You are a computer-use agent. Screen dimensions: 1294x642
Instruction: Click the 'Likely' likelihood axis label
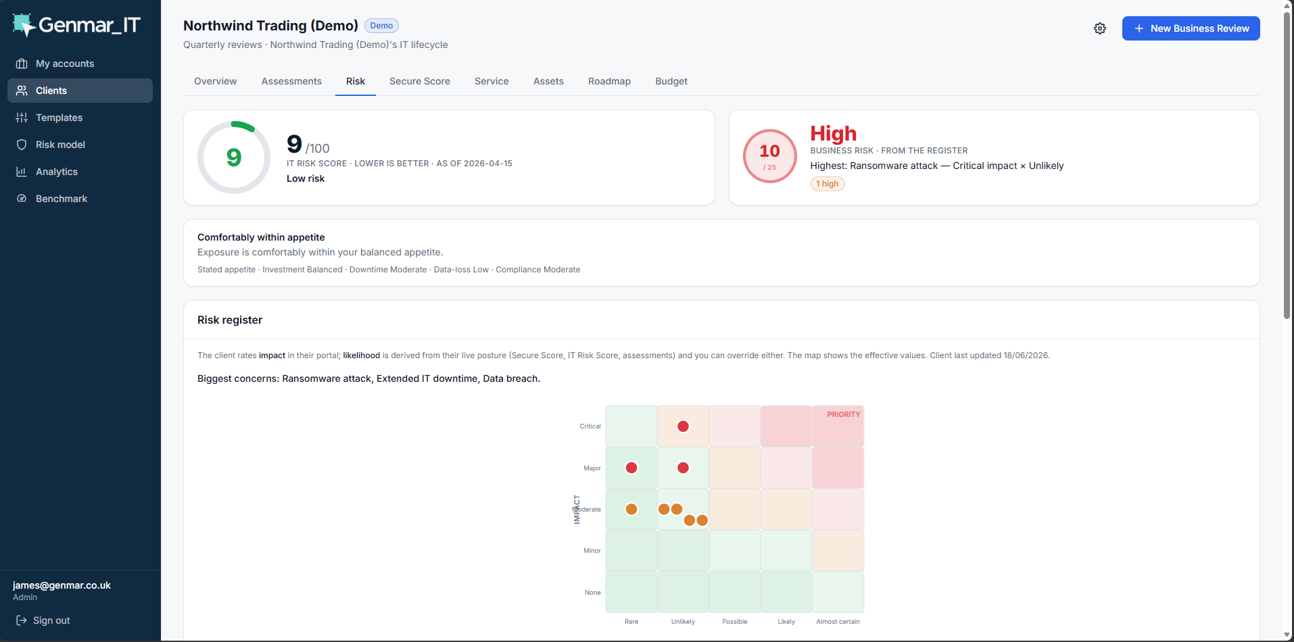coord(786,622)
